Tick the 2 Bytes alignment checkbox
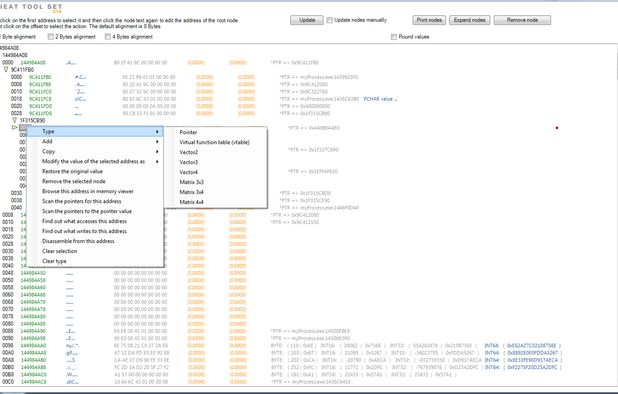The image size is (618, 394). 50,37
